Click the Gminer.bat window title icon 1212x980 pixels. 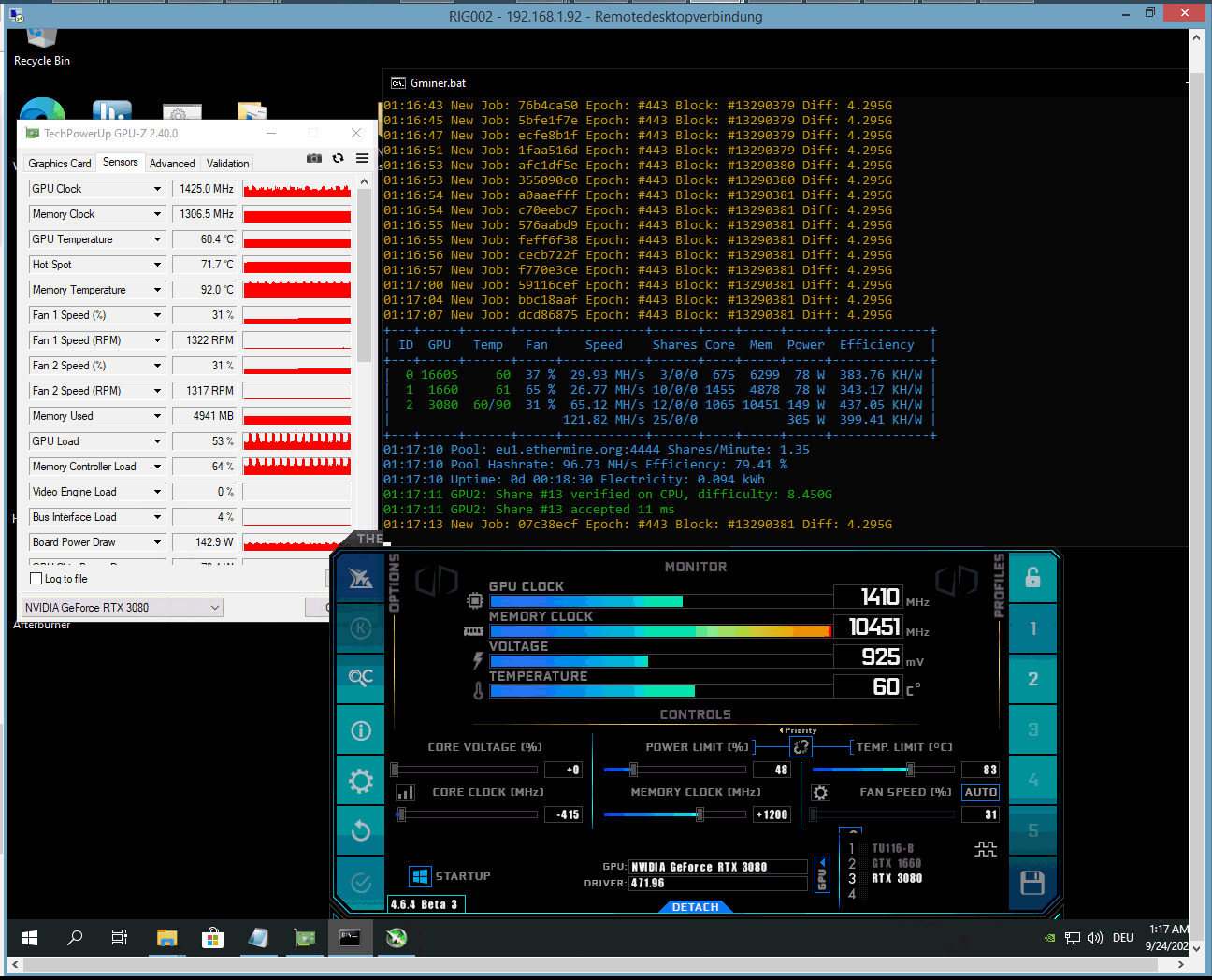click(398, 83)
